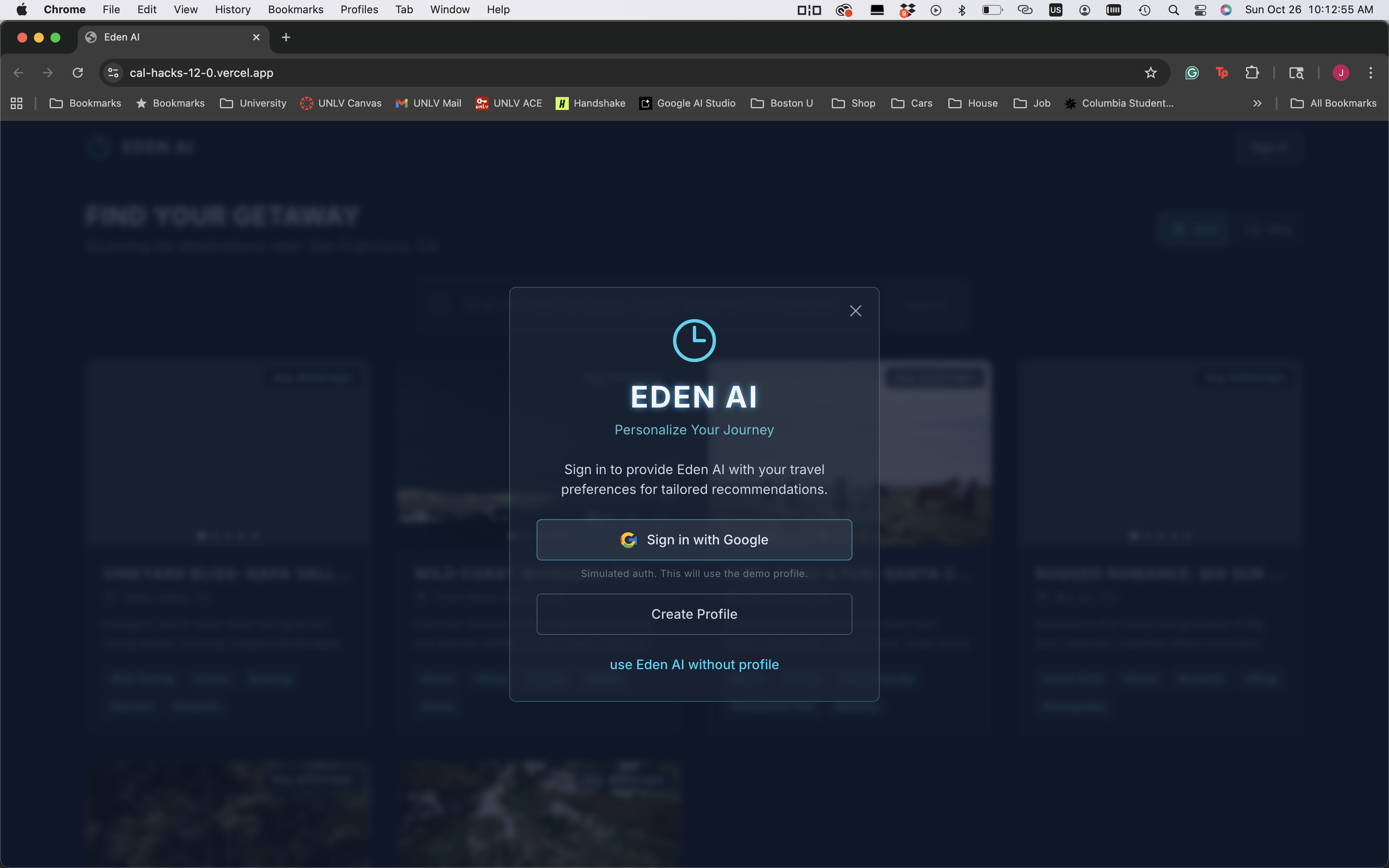Click the address bar URL
The height and width of the screenshot is (868, 1389).
[x=201, y=73]
